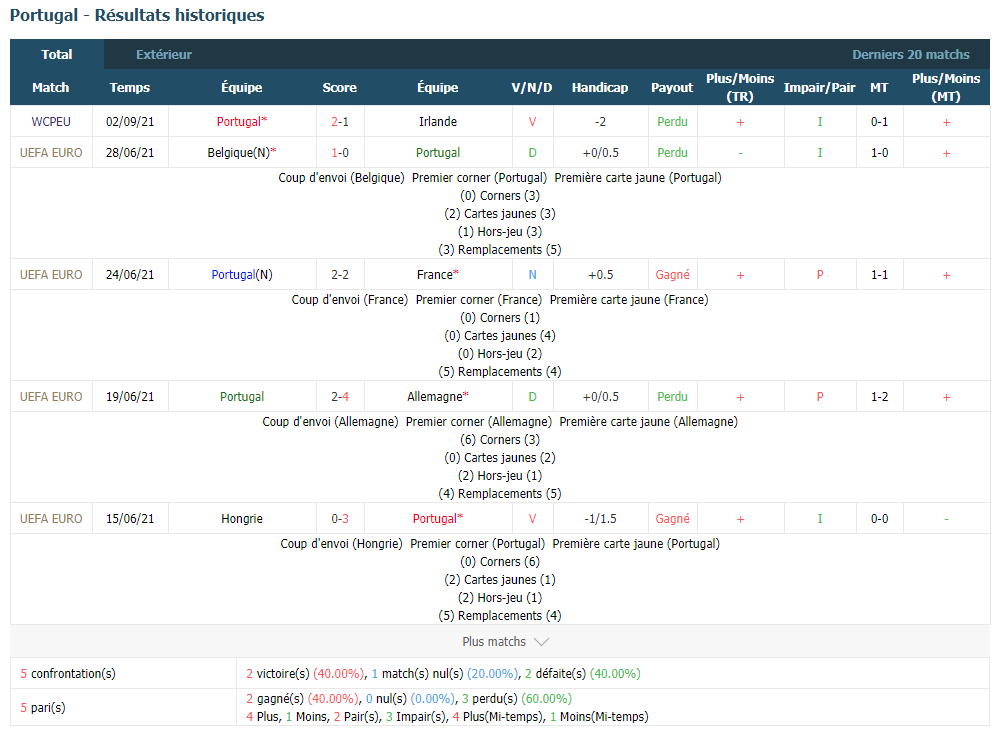Click the 1-2 half-time score

879,396
